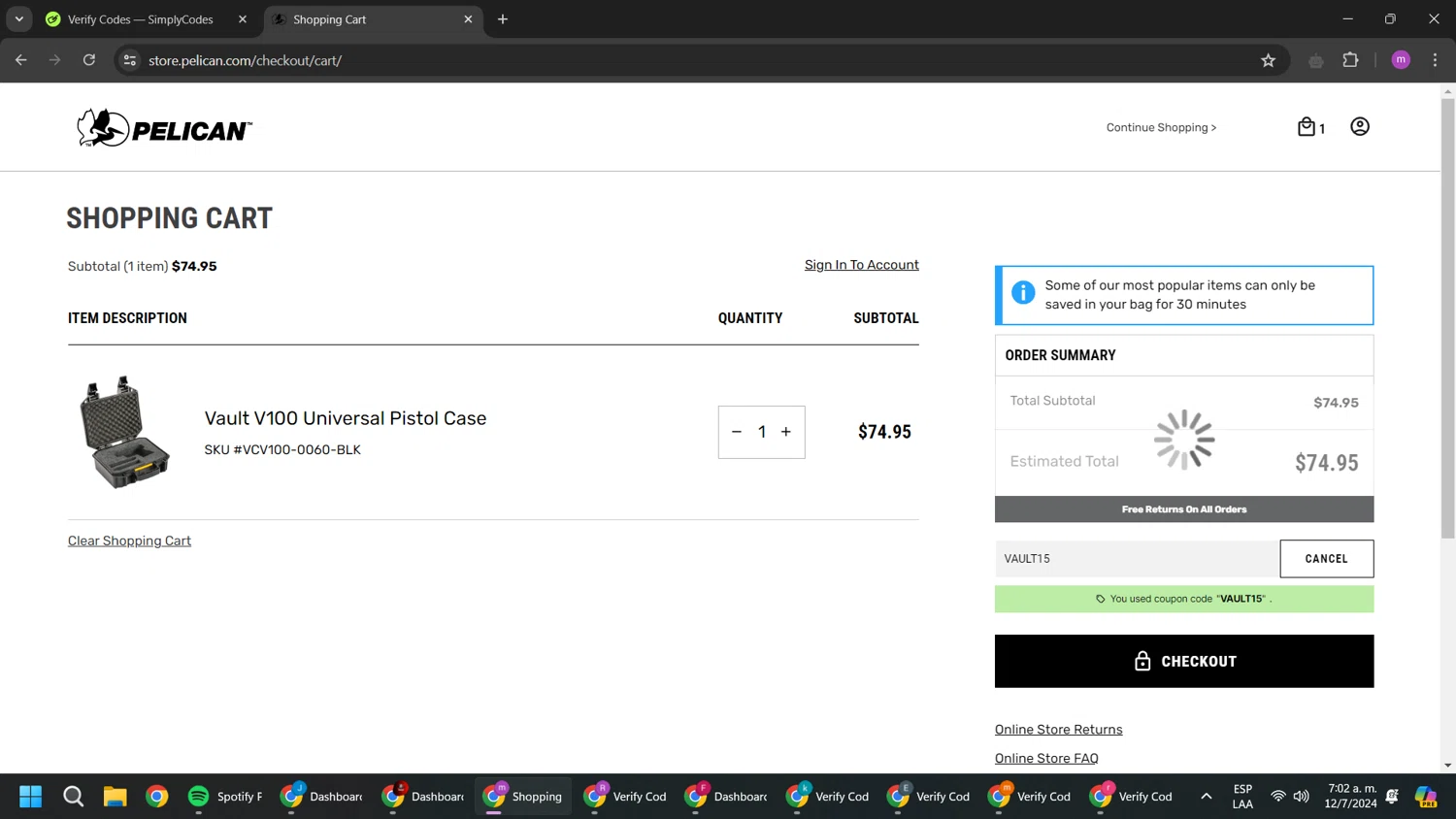
Task: Open the colorful Copilot icon in the taskbar
Action: [1426, 797]
